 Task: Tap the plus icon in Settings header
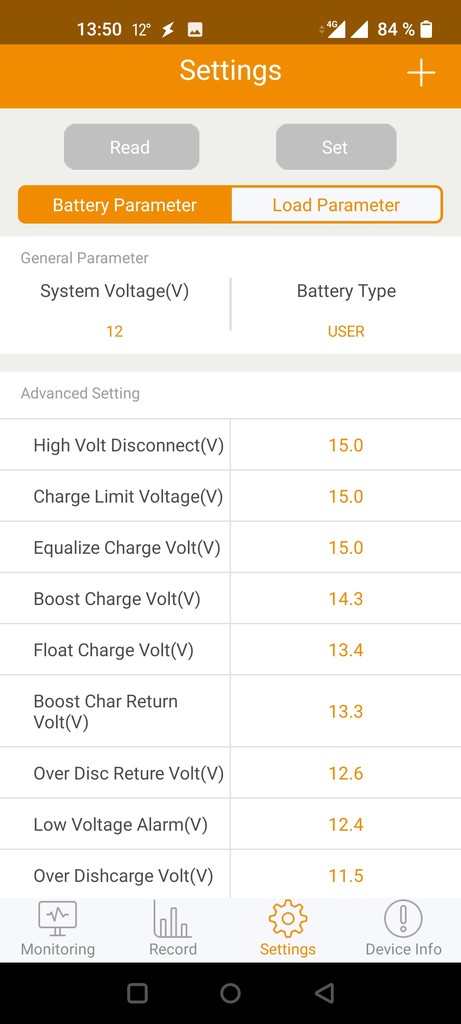coord(421,72)
